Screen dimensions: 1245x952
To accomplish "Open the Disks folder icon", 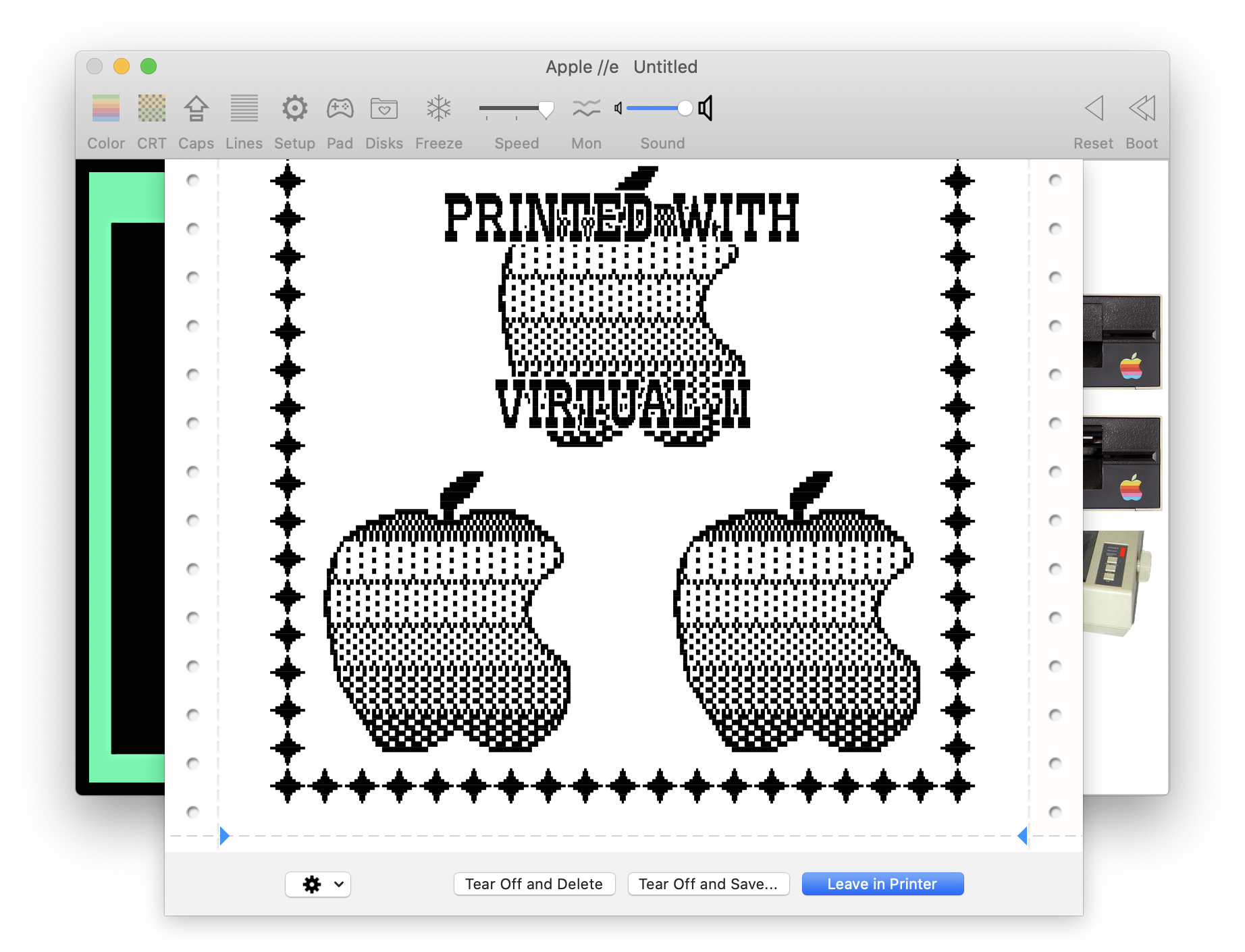I will click(383, 109).
